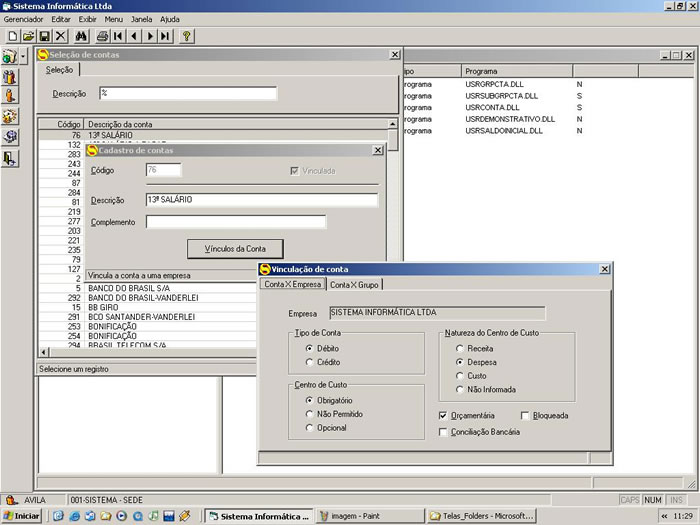This screenshot has width=700, height=525.
Task: Click the Descrição da conta column header
Action: pos(236,124)
